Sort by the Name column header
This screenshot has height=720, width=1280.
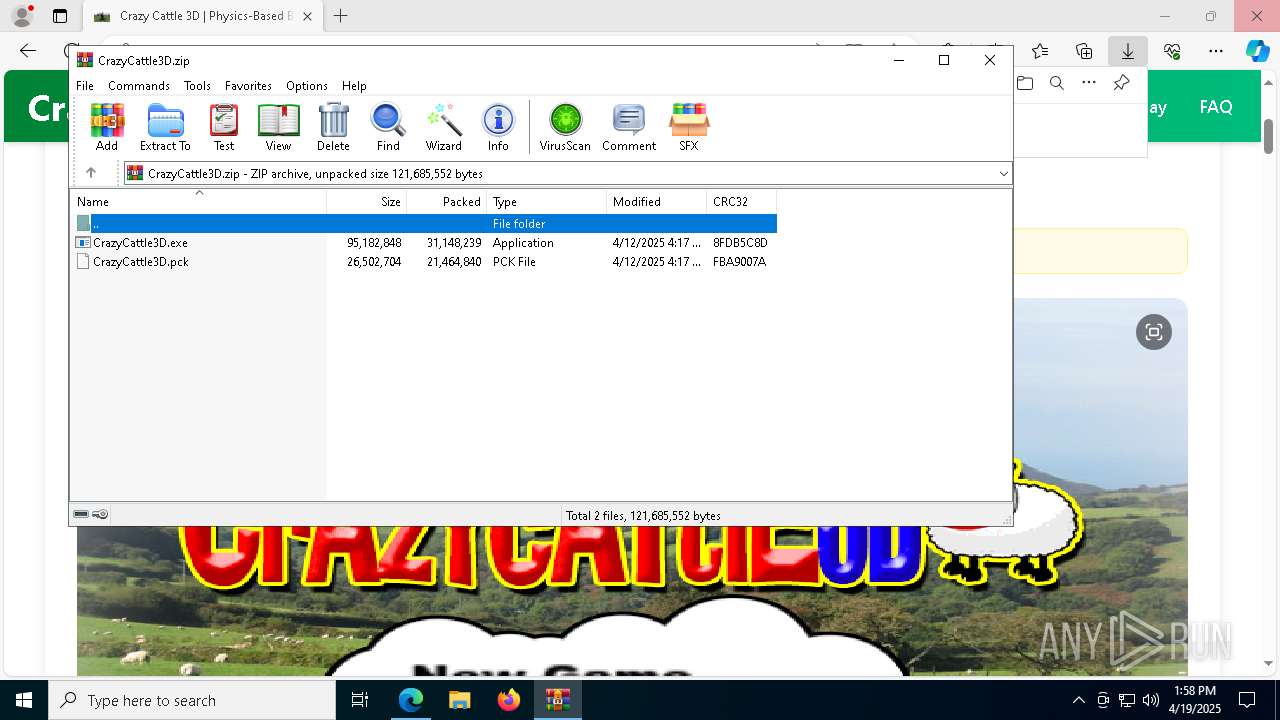click(199, 202)
